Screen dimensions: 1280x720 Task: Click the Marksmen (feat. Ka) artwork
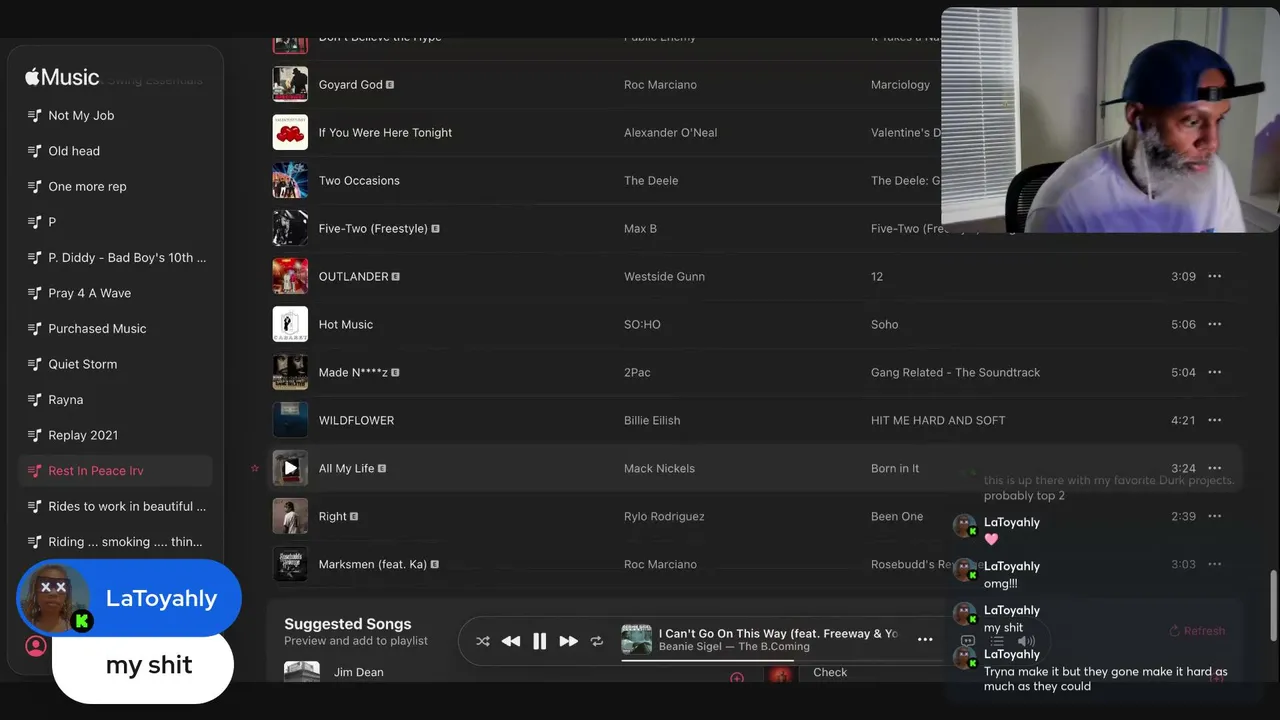click(x=290, y=564)
